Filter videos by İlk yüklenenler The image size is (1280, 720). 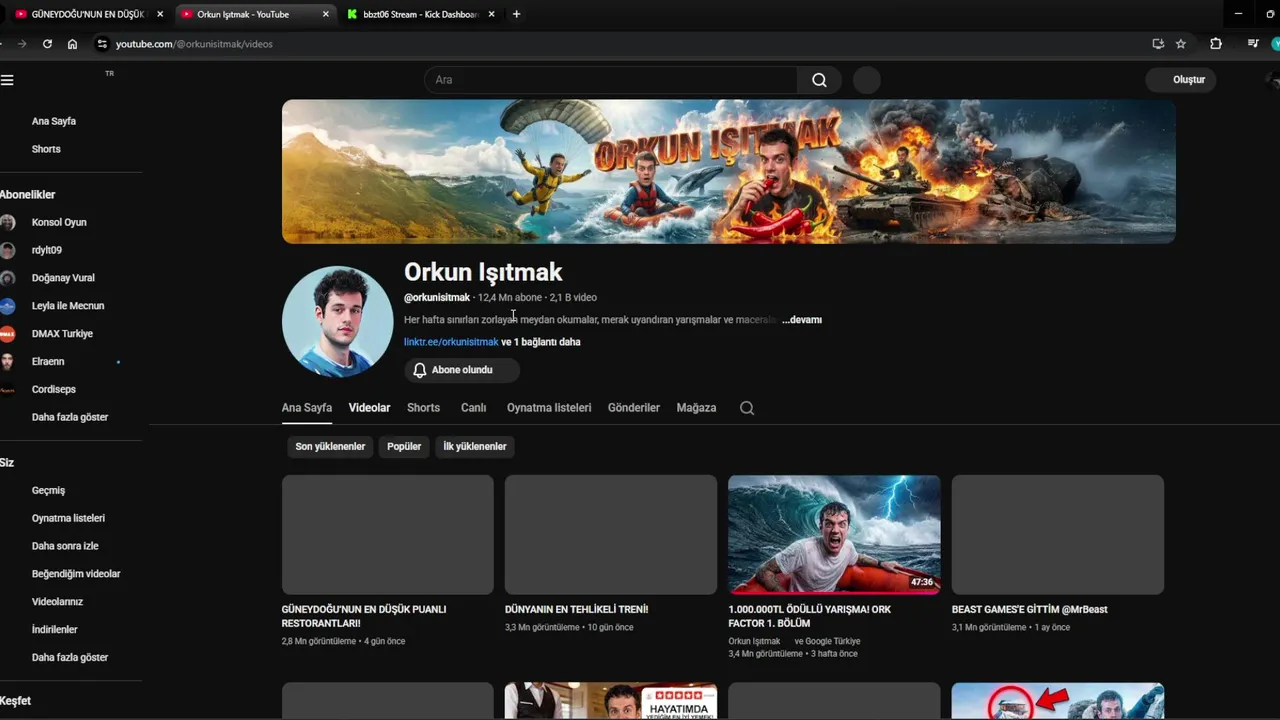pos(475,446)
